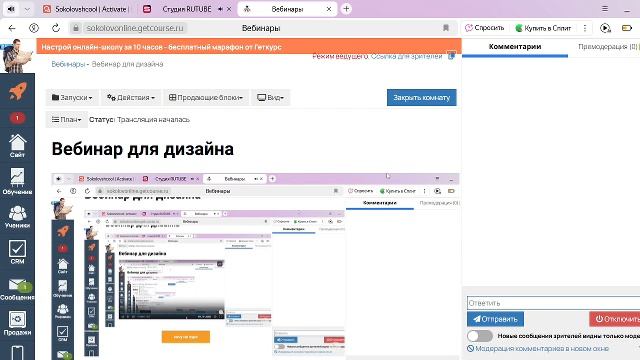Screen dimensions: 640x360
Task: Open the Сообщения envelope icon in sidebar
Action: 17,289
